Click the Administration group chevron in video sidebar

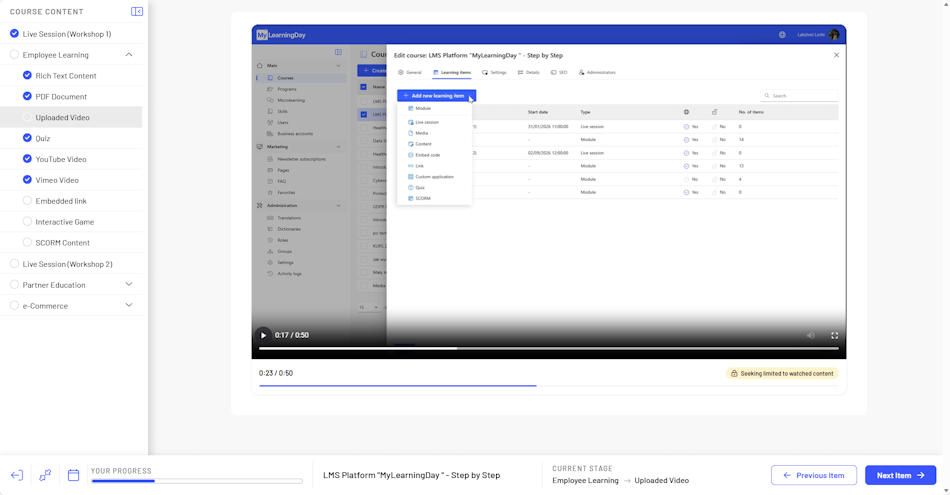338,206
